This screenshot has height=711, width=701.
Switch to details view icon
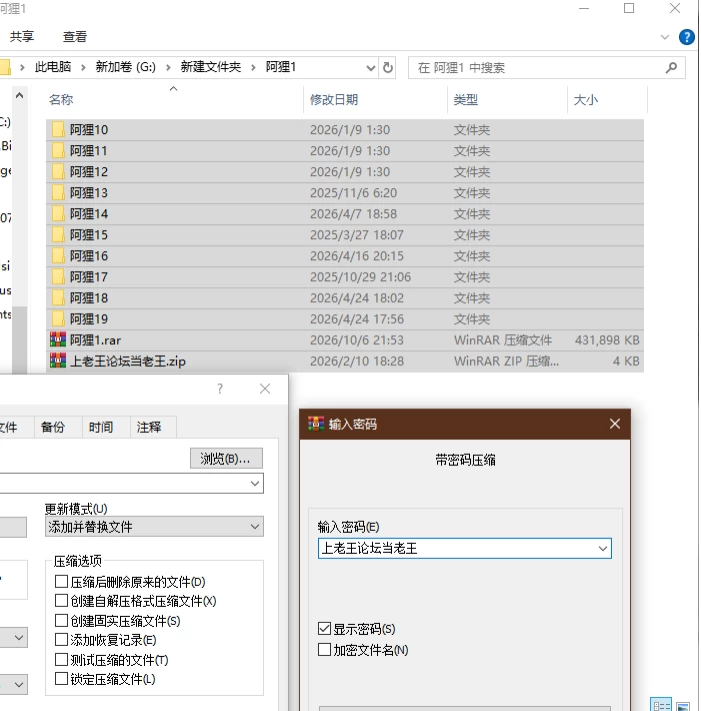[x=661, y=705]
